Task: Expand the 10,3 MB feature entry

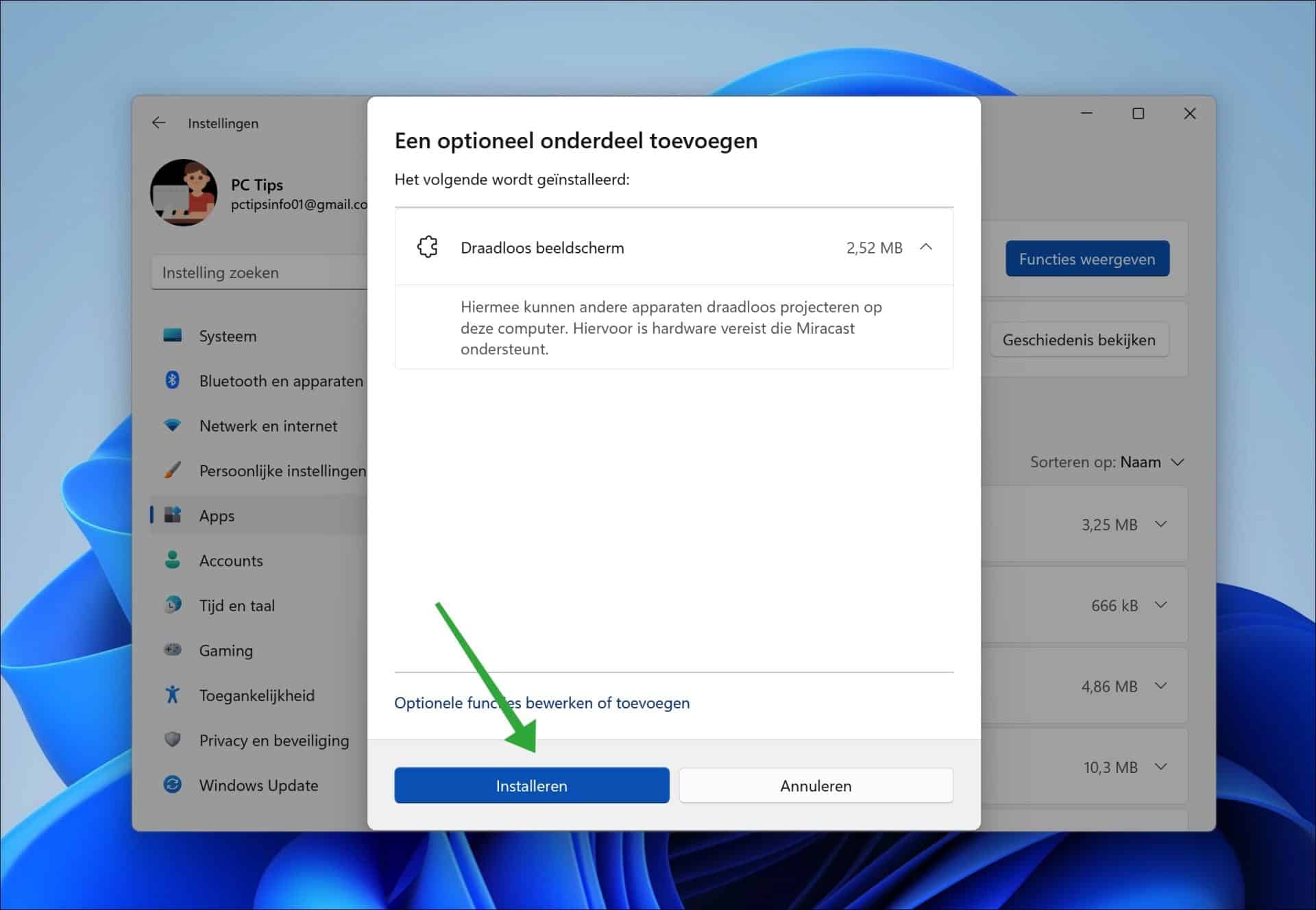Action: pyautogui.click(x=1161, y=767)
